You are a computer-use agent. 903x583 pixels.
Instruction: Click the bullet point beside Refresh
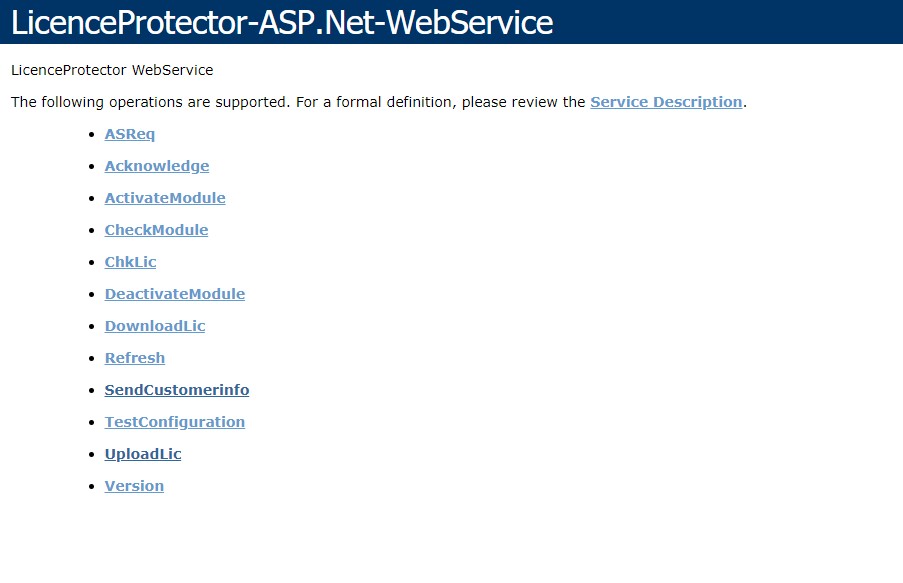point(93,358)
